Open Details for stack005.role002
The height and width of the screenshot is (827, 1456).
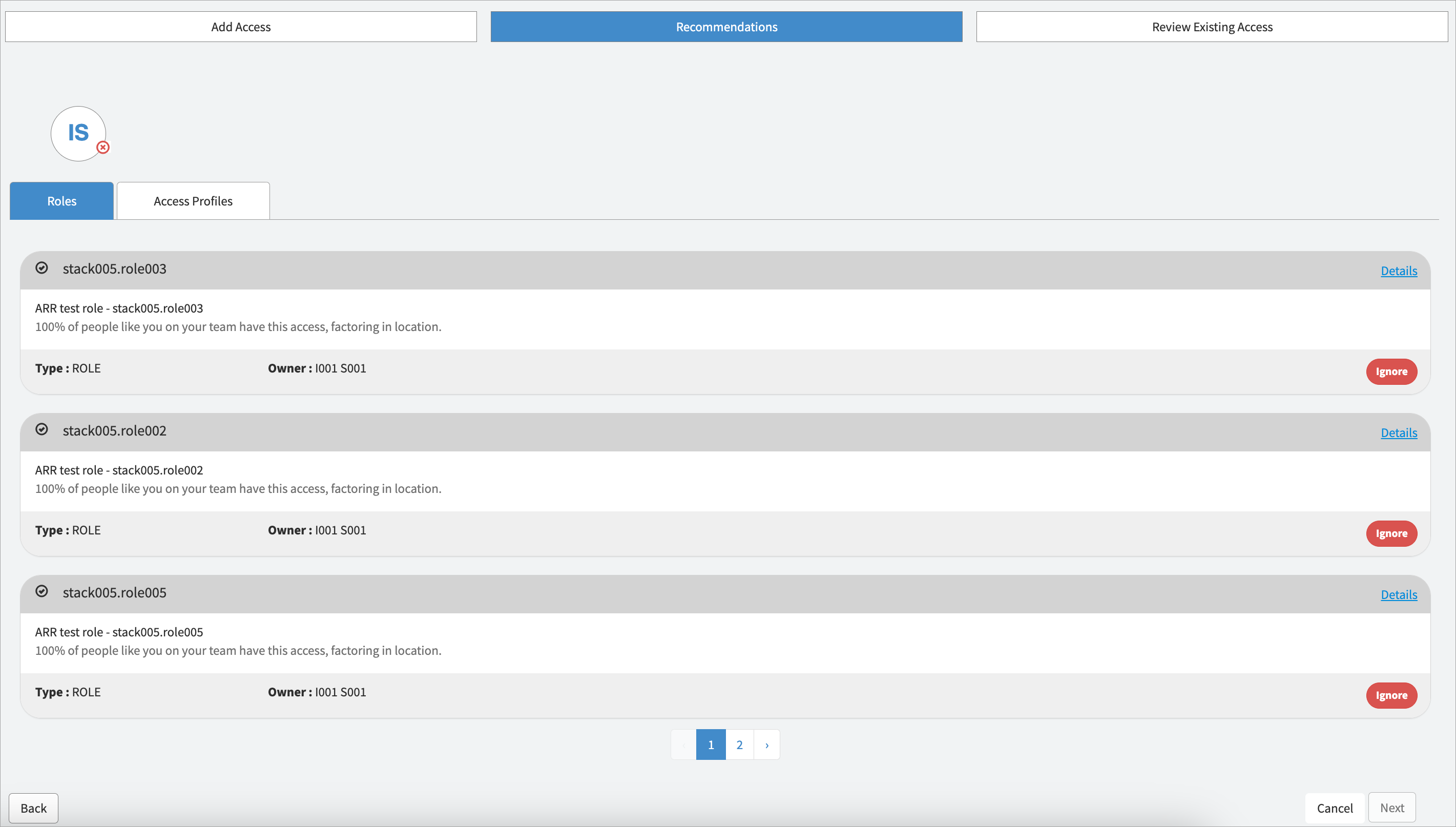click(1399, 433)
